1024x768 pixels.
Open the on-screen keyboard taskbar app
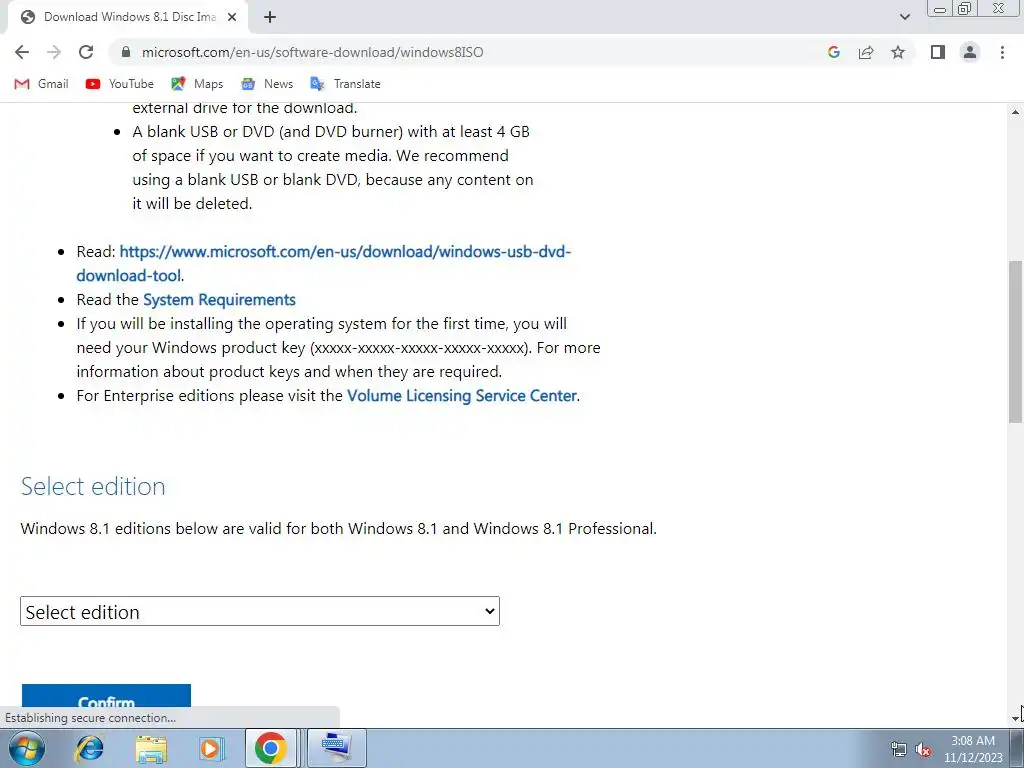click(x=336, y=748)
